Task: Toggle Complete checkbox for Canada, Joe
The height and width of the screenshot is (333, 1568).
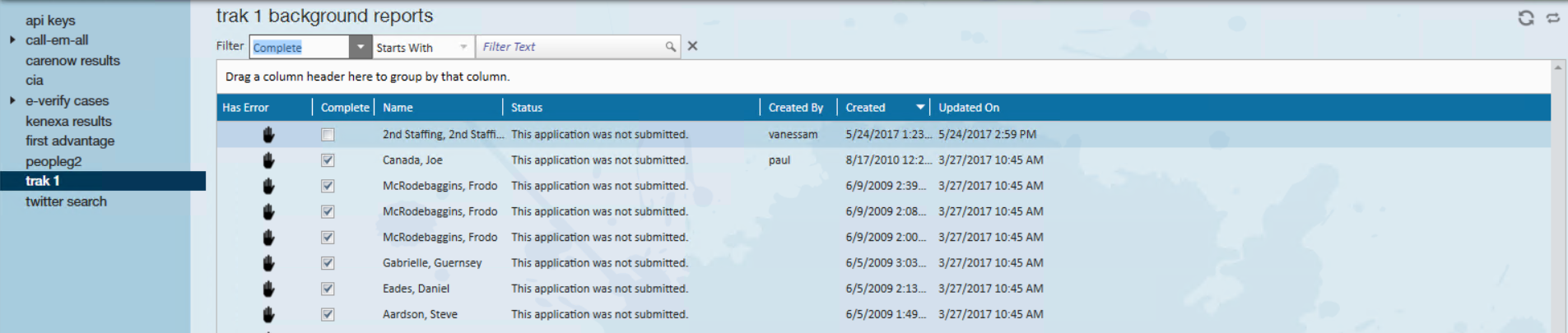Action: 328,160
